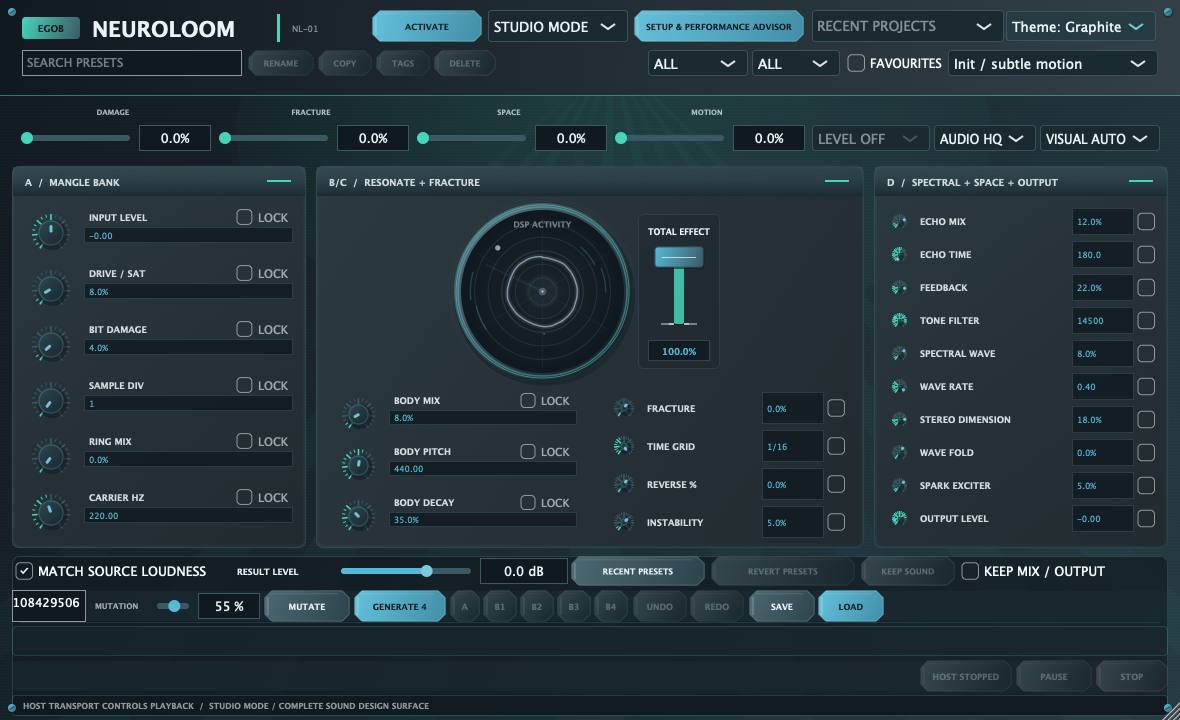
Task: Click the Result Level slider
Action: pos(405,571)
